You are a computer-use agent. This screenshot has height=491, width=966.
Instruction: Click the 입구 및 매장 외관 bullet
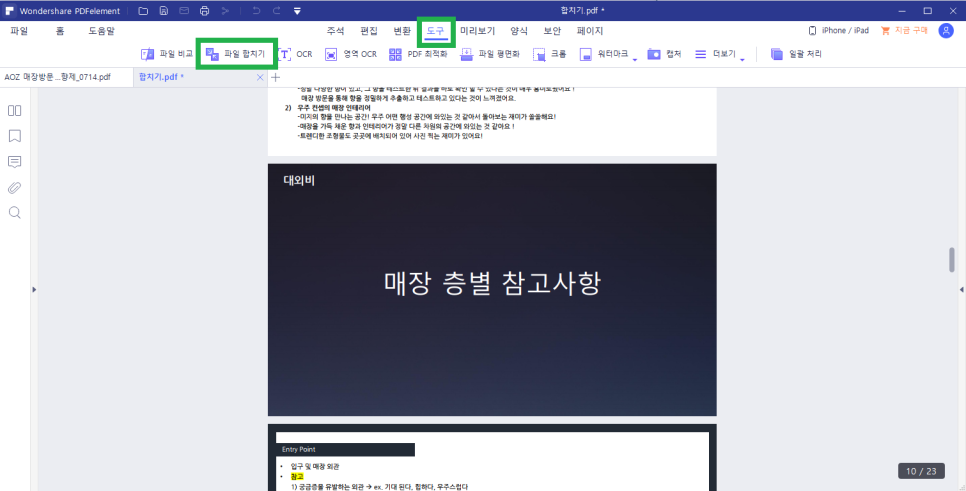315,467
